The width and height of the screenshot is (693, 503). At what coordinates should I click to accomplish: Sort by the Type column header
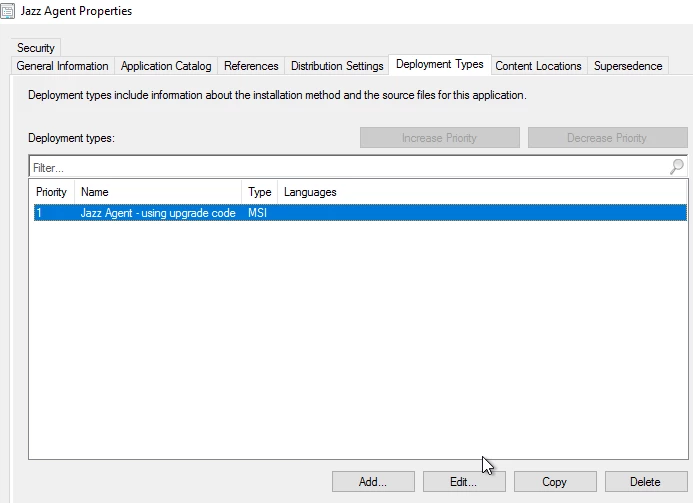(260, 192)
